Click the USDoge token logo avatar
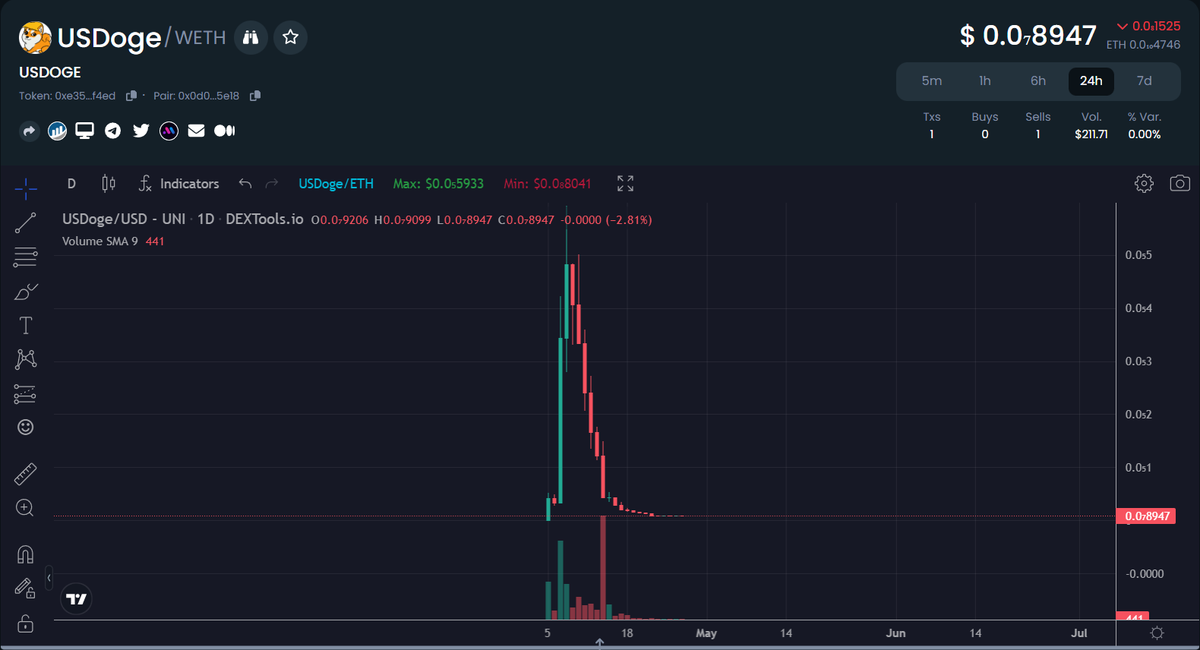The image size is (1200, 650). pyautogui.click(x=36, y=38)
